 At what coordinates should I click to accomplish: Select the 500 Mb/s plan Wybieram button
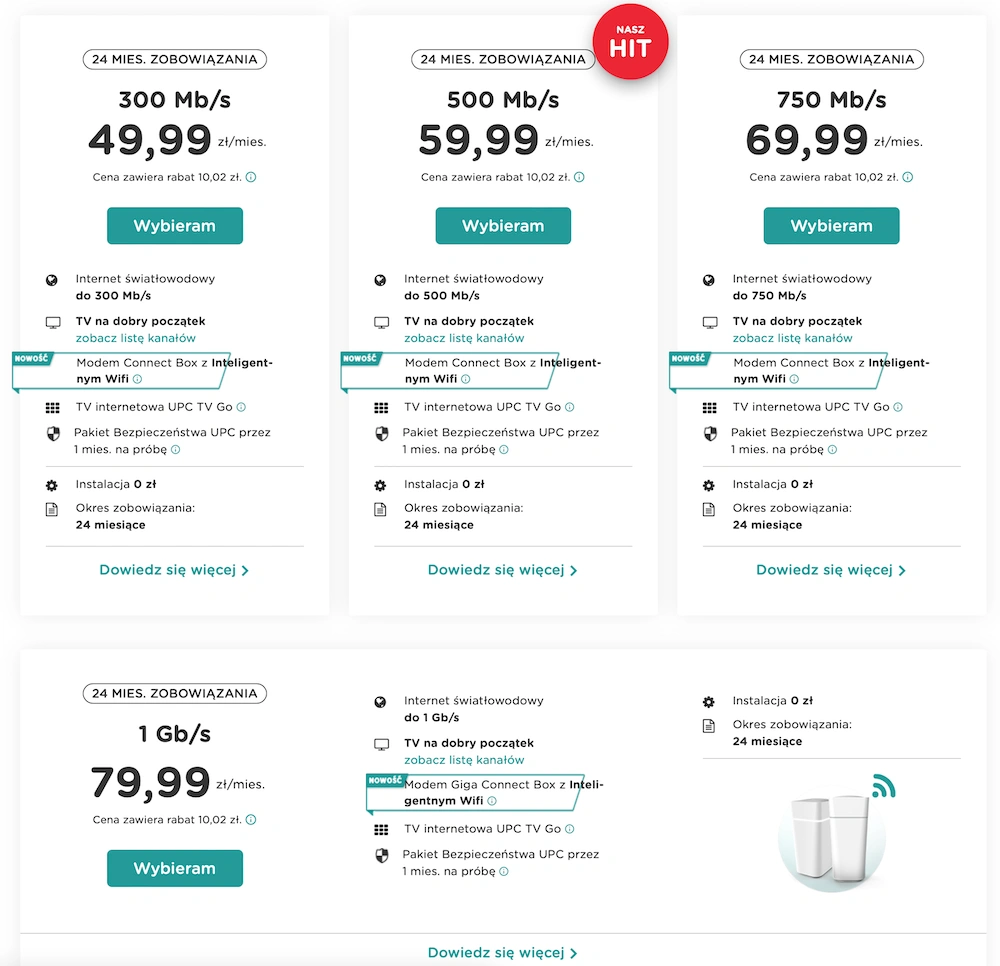pos(503,226)
